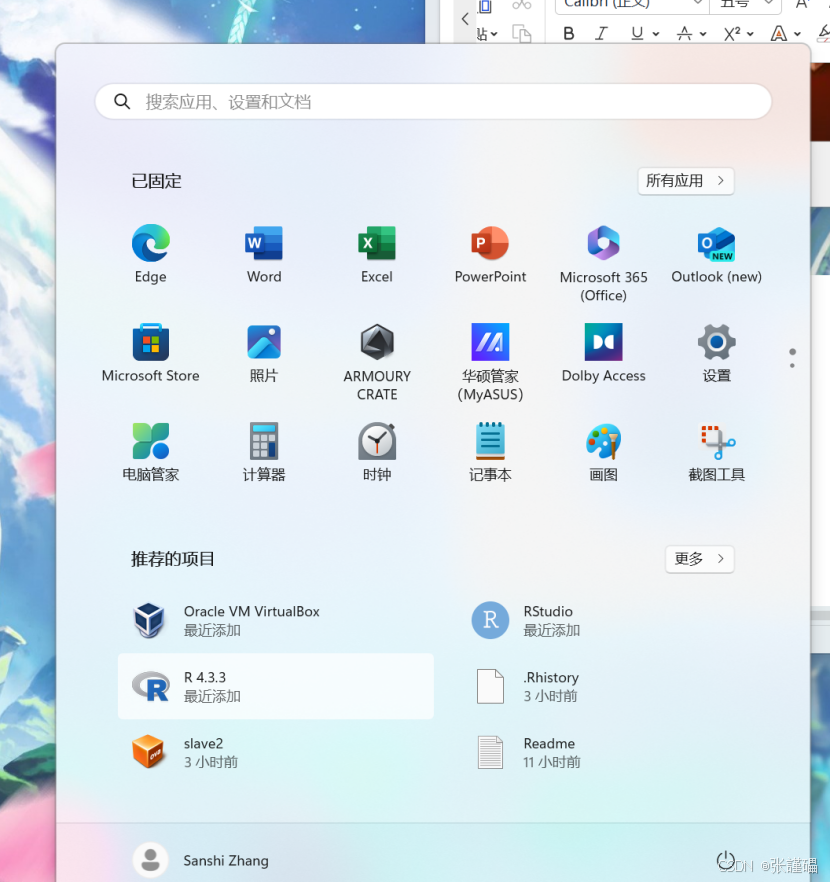Viewport: 830px width, 882px height.
Task: Focus the 搜索应用、设置和文档 search box
Action: (433, 102)
